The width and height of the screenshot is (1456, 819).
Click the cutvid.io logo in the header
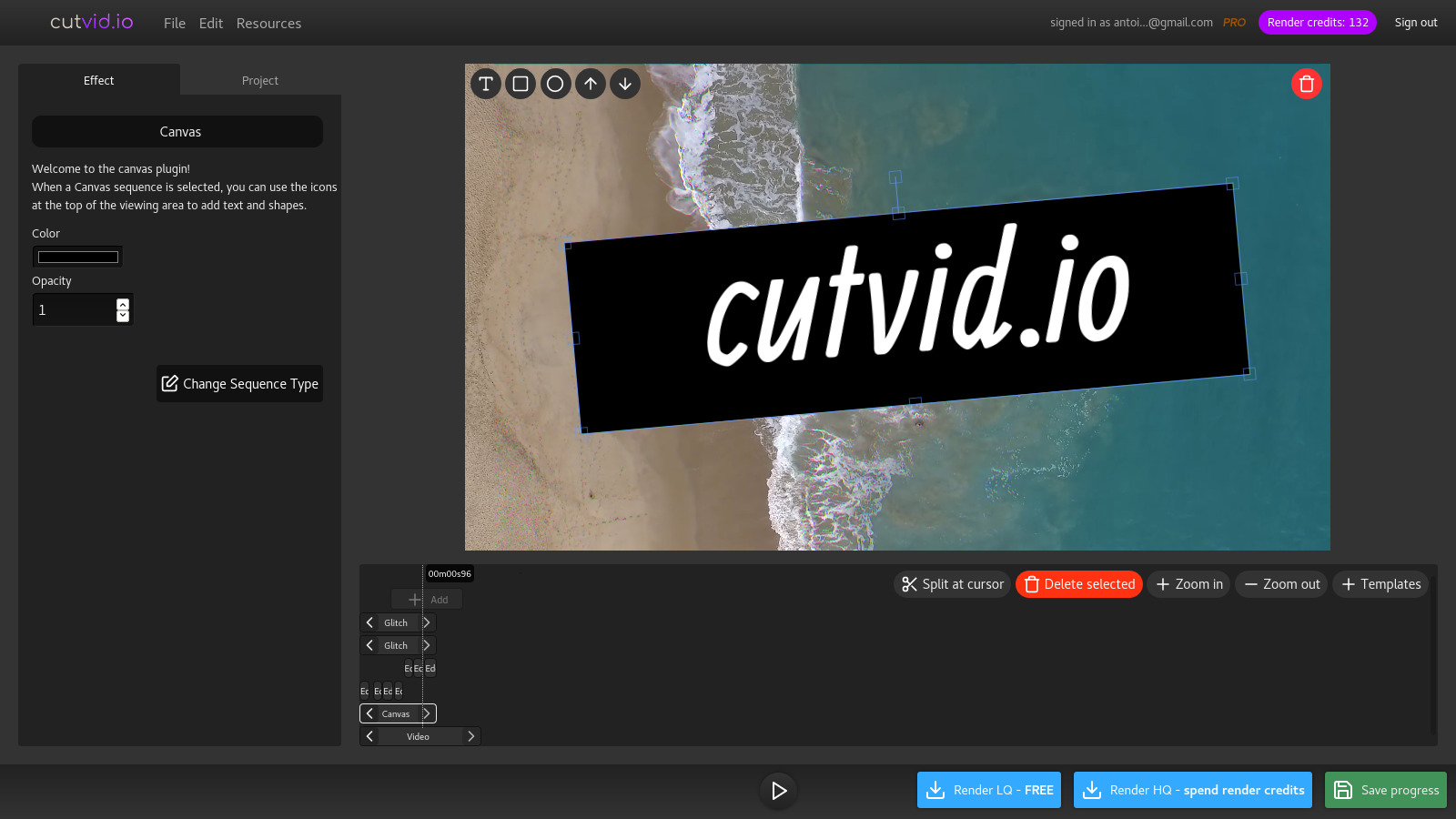point(92,22)
